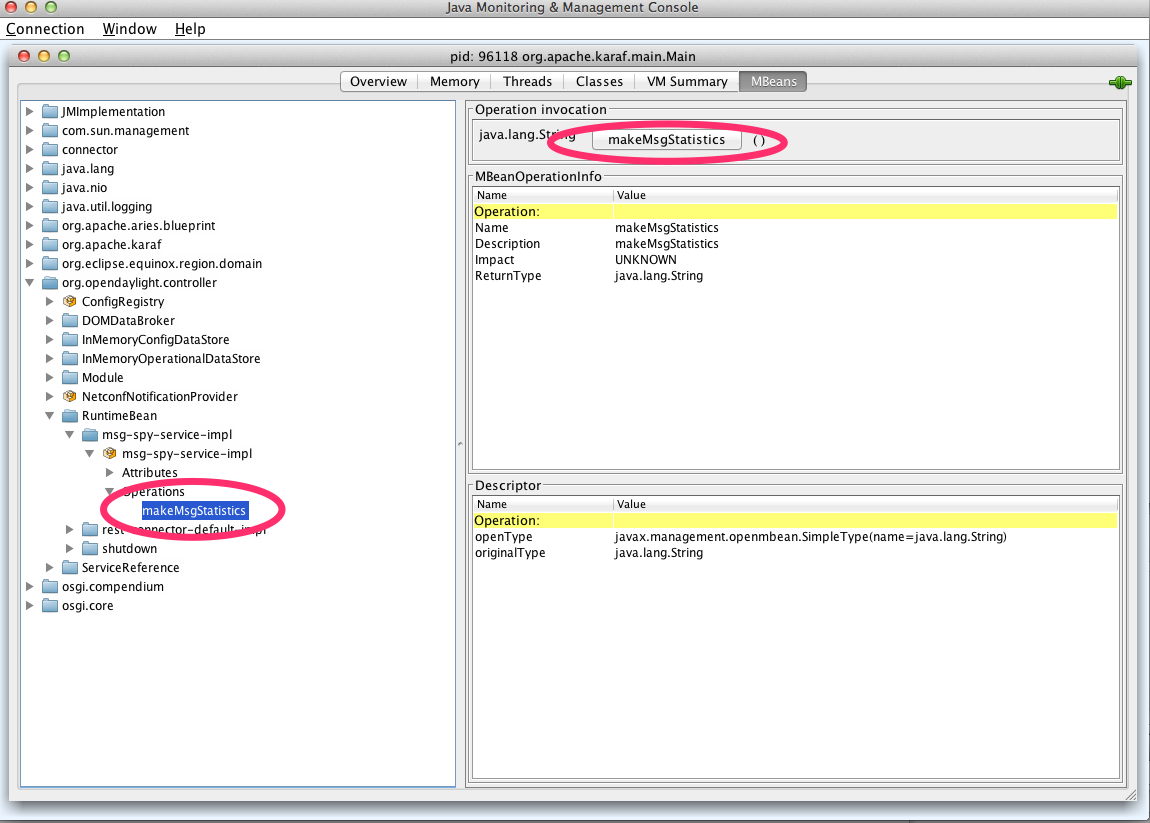This screenshot has width=1150, height=823.
Task: Click the org.apache.aries.blueprint folder icon
Action: click(50, 226)
